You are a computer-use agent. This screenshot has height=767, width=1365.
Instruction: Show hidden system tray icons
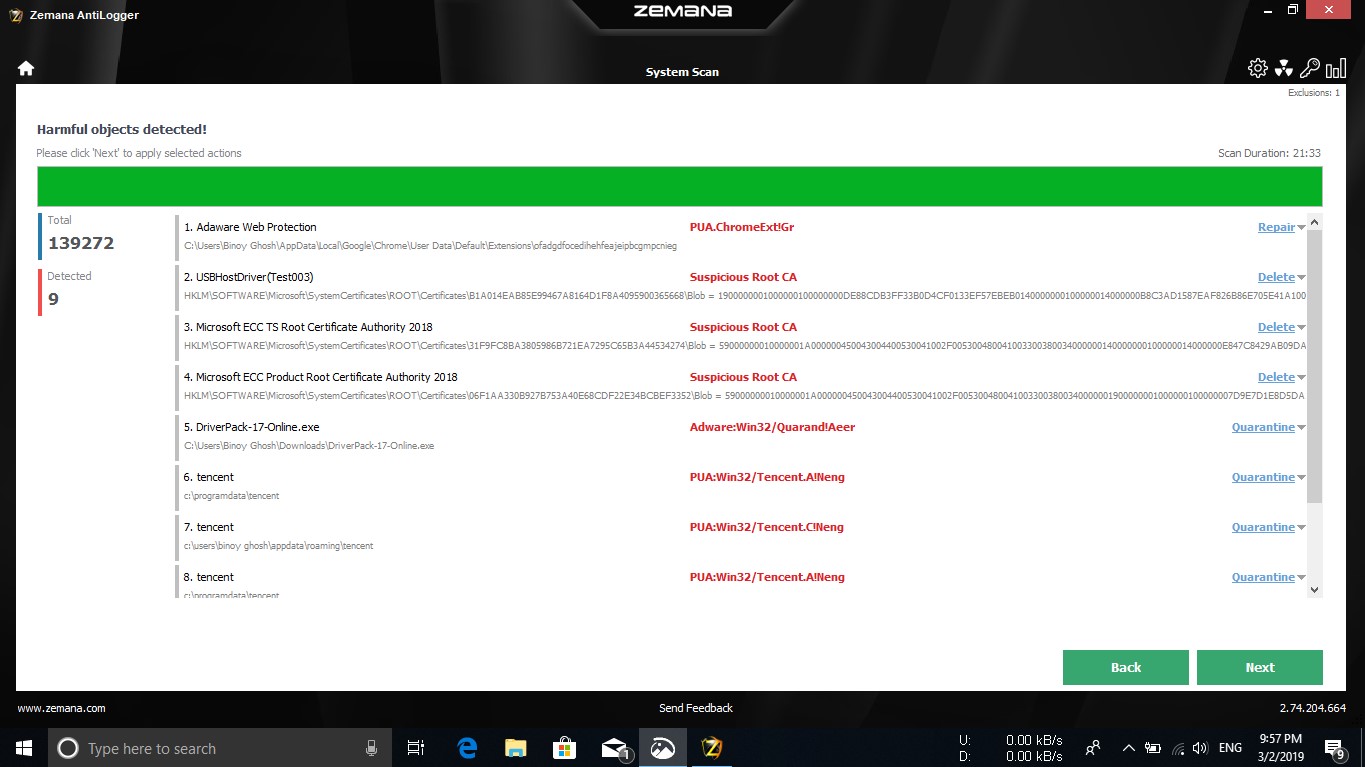pos(1129,748)
